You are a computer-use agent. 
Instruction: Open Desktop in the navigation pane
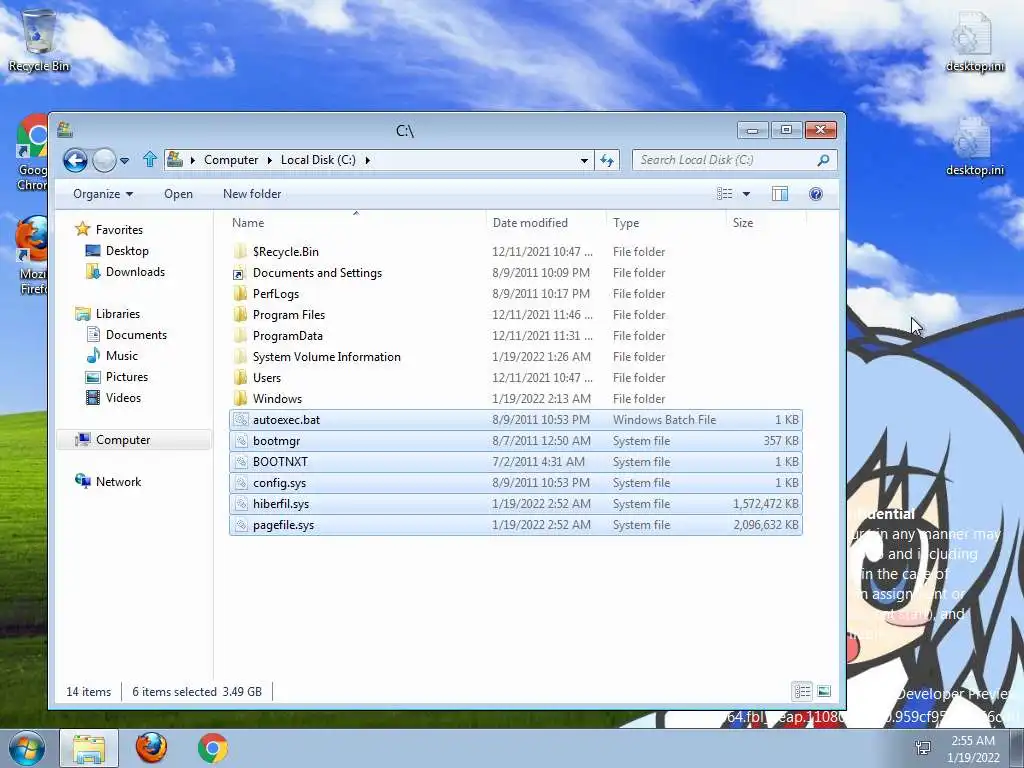coord(127,251)
